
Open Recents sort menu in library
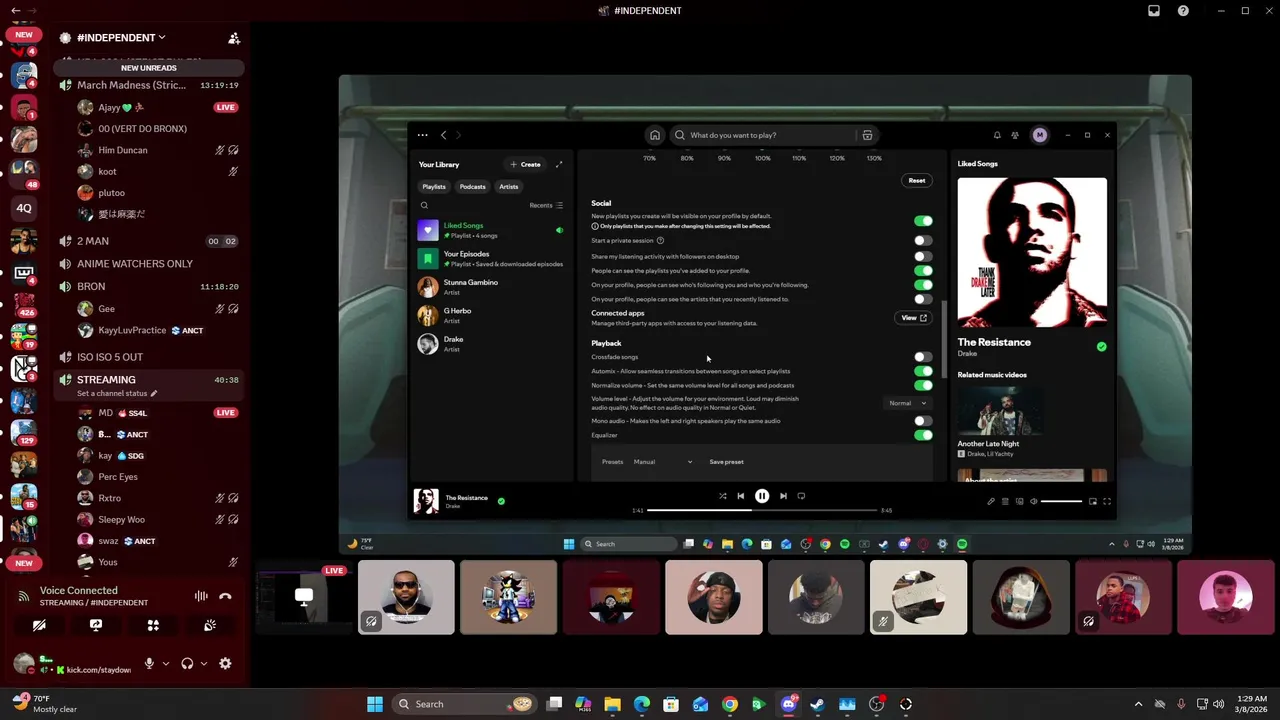[546, 205]
